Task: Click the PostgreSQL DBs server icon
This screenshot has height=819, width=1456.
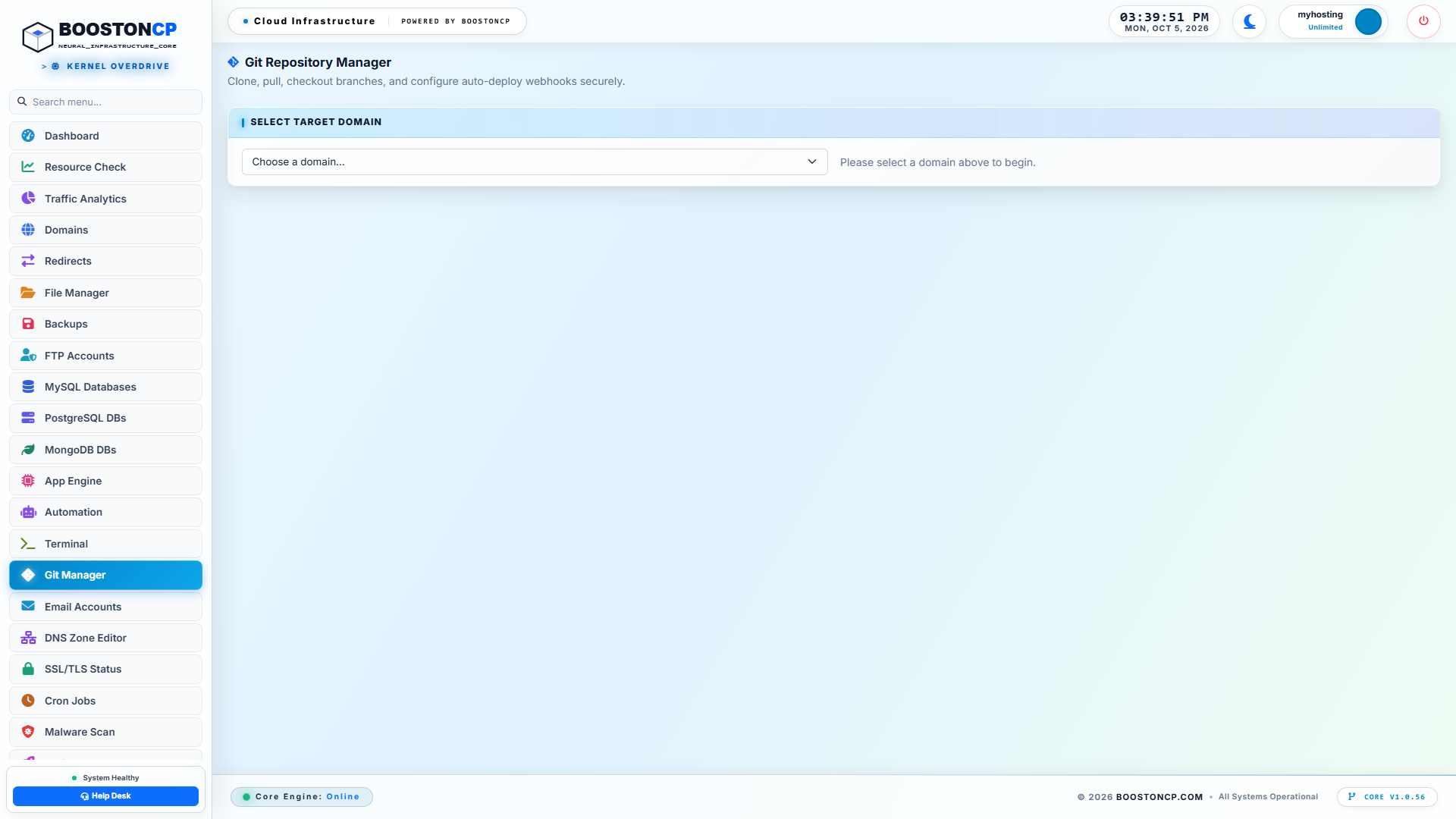Action: [28, 418]
